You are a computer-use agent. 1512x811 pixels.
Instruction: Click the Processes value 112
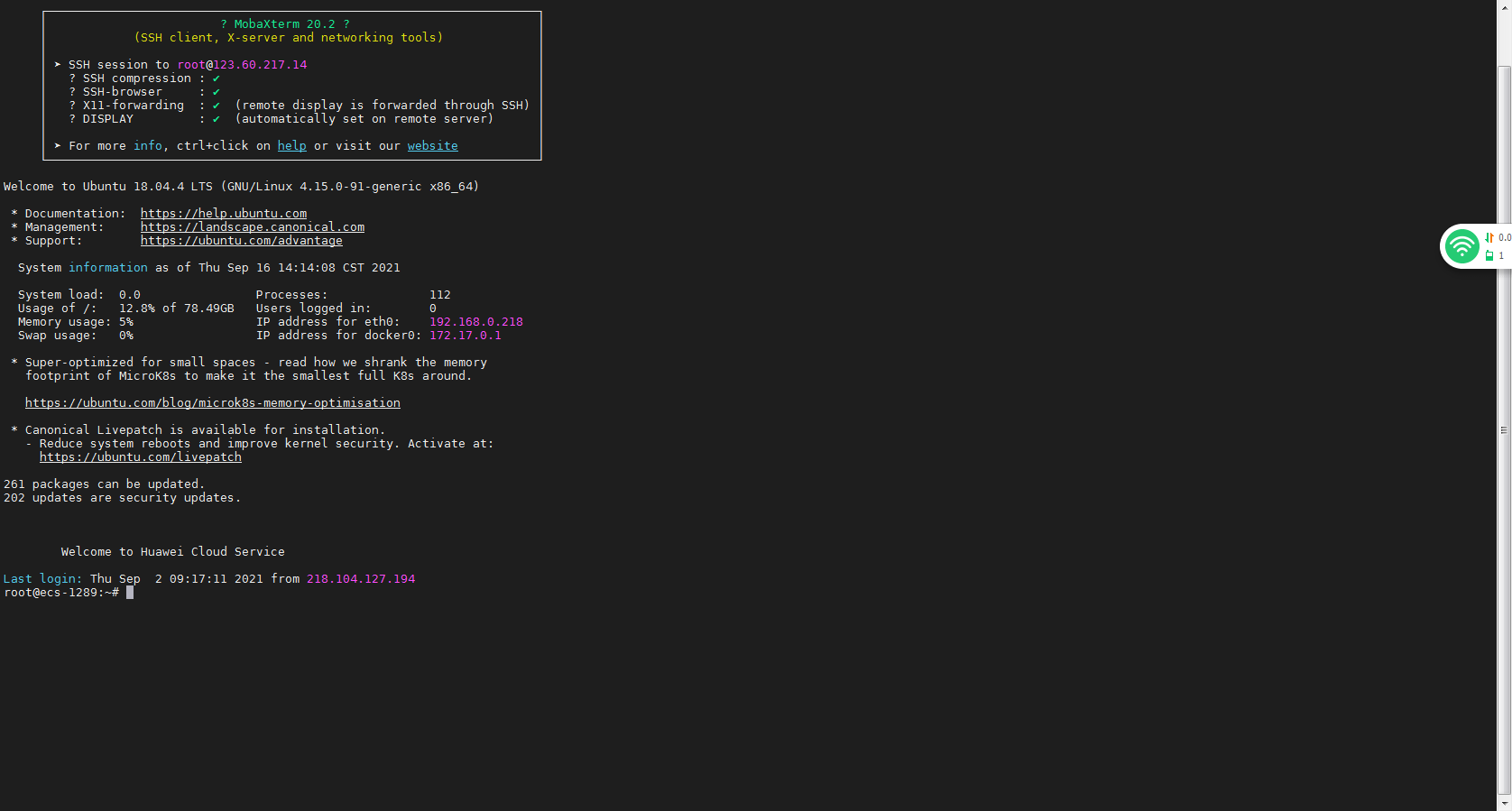coord(440,295)
